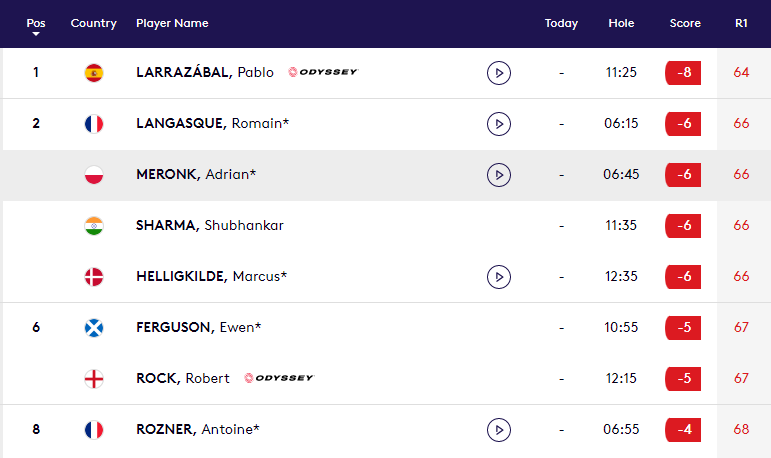The height and width of the screenshot is (458, 771).
Task: Click Larrazábal's red -8 score badge
Action: pos(683,73)
